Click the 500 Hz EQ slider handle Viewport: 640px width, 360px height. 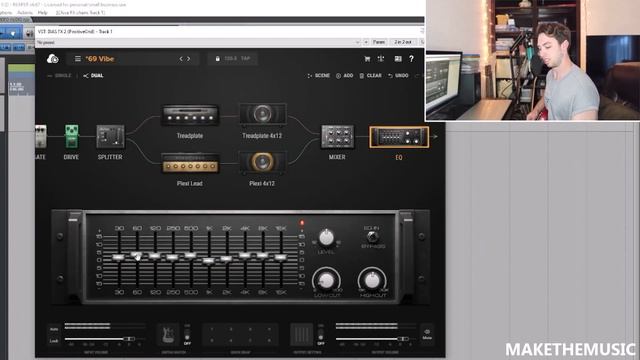coord(191,256)
